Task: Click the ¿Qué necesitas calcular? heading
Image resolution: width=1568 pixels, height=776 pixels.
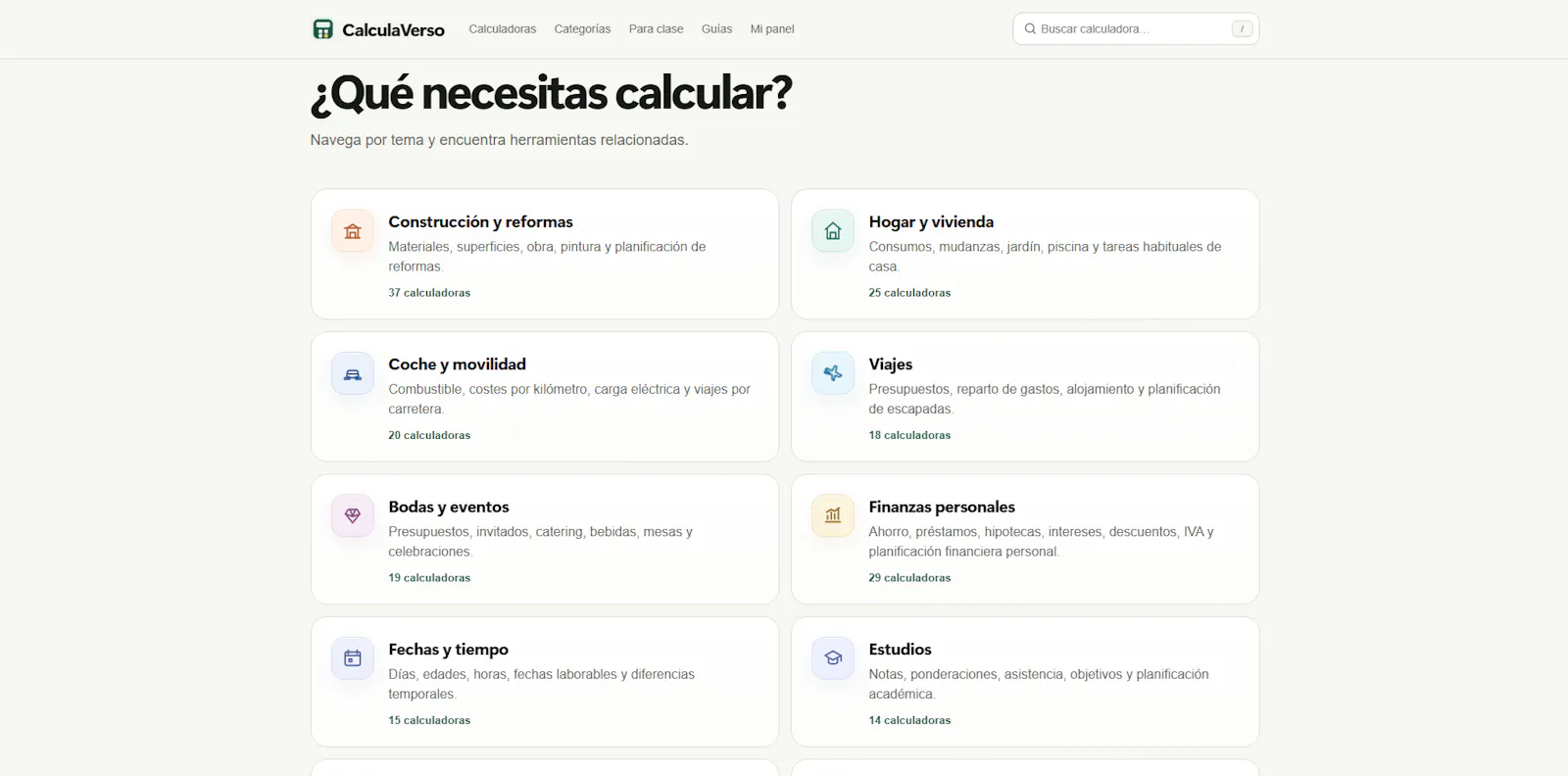Action: (x=552, y=94)
